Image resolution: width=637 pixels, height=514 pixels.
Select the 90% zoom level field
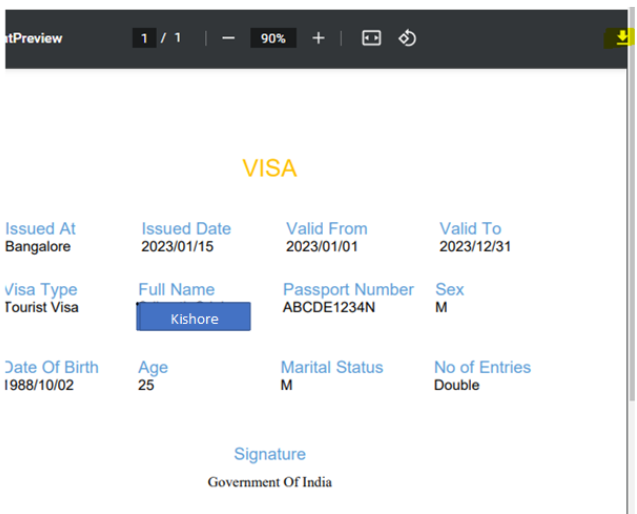click(273, 38)
